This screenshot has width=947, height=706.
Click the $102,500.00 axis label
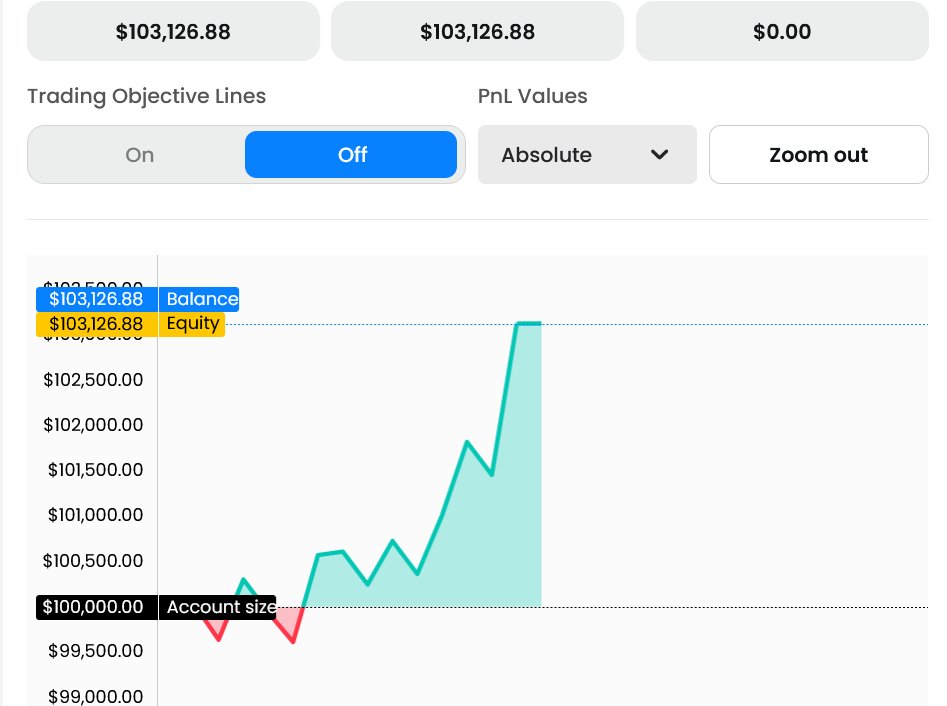(93, 380)
